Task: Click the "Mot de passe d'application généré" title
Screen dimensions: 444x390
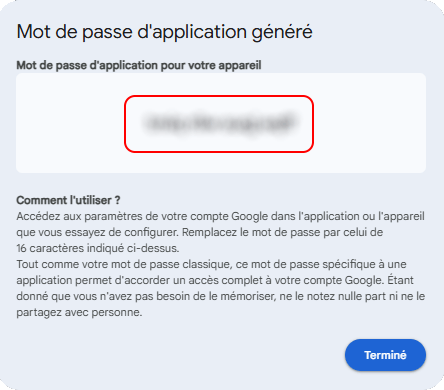Action: click(165, 32)
